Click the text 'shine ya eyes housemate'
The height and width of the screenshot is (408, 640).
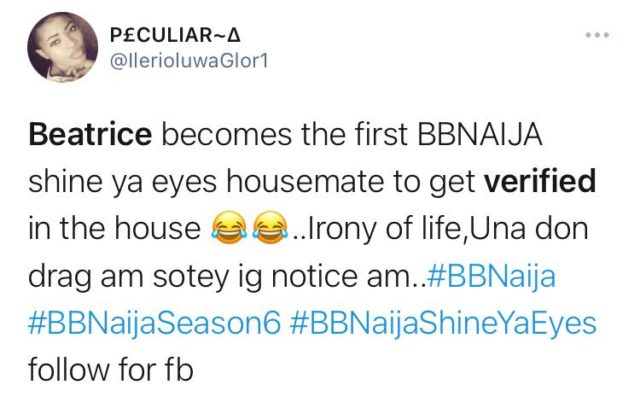pos(207,182)
